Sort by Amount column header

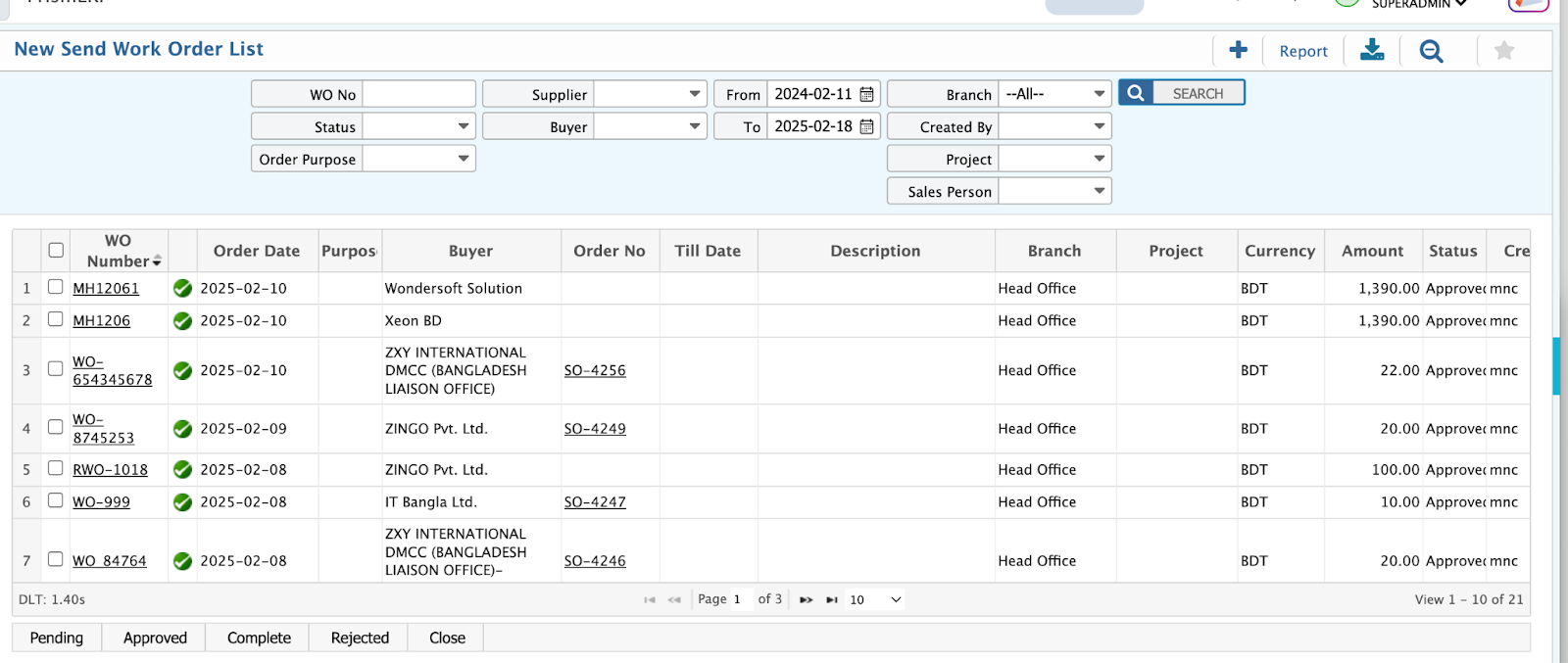pyautogui.click(x=1372, y=251)
